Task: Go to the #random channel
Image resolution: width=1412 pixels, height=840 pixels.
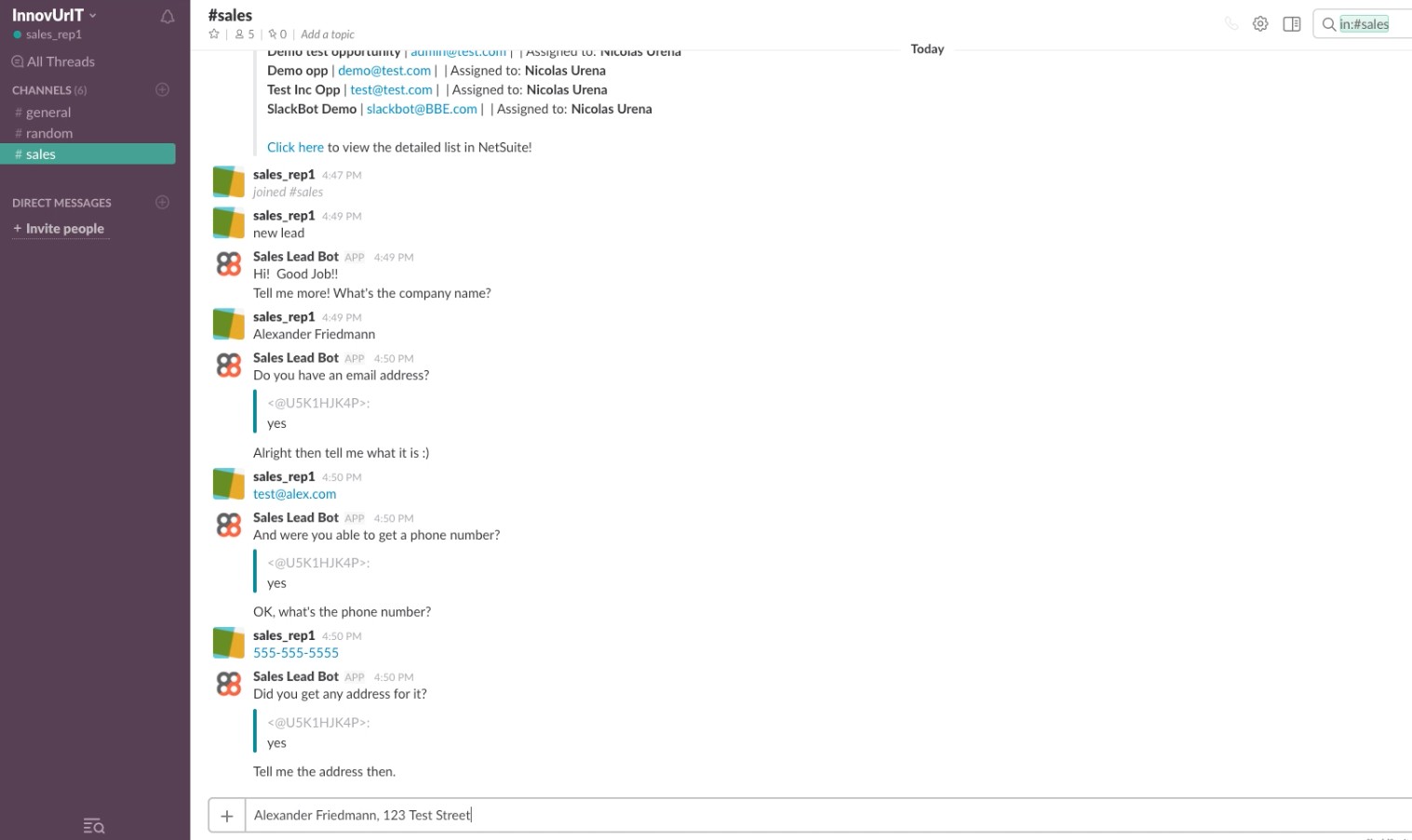Action: (x=49, y=133)
